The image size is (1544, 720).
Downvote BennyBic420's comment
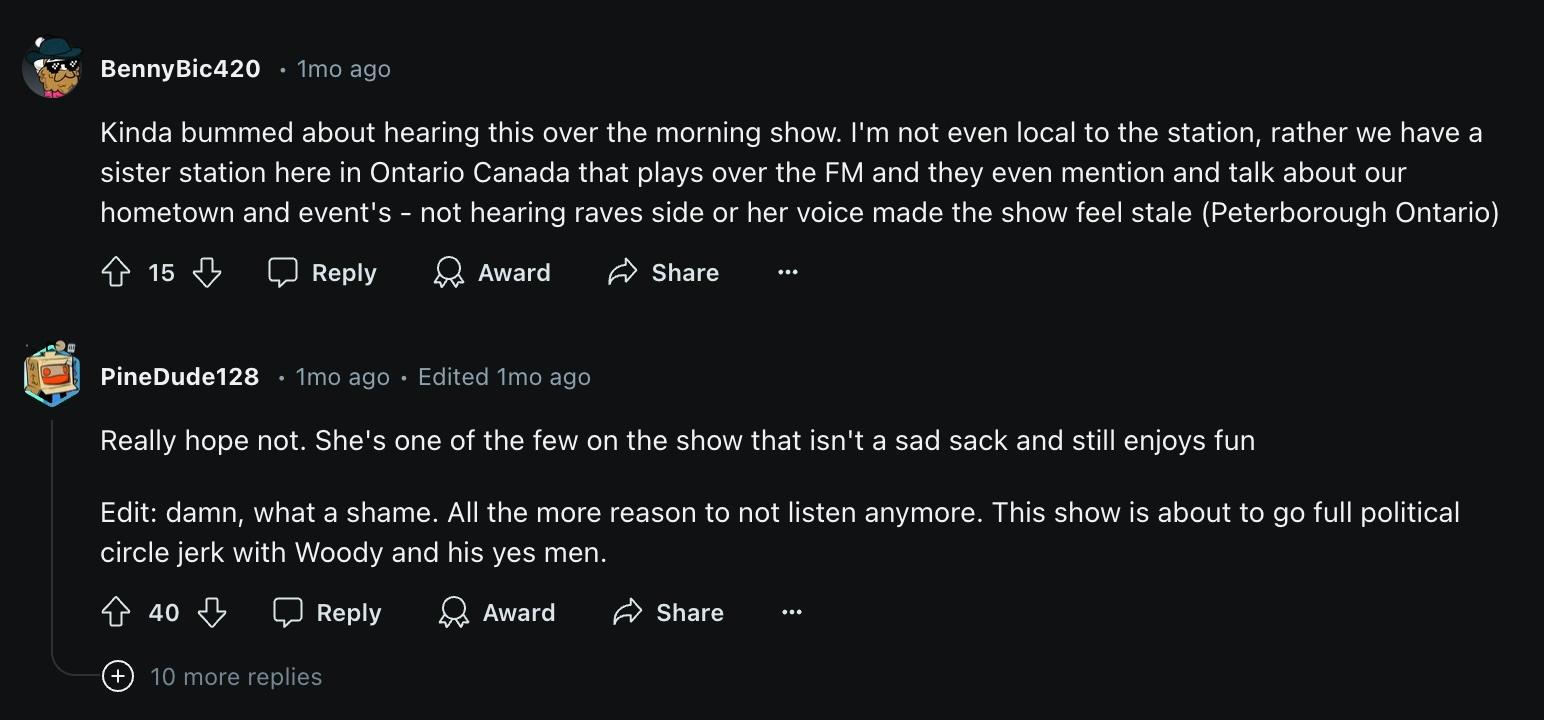click(x=207, y=272)
